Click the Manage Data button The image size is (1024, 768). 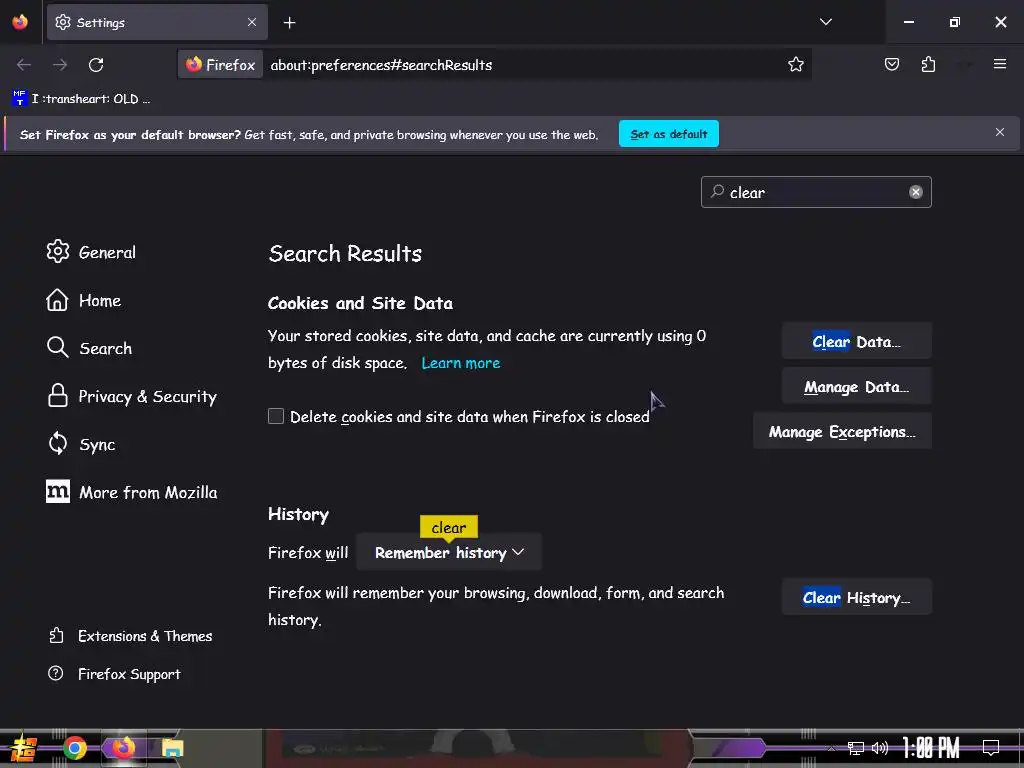(x=856, y=387)
